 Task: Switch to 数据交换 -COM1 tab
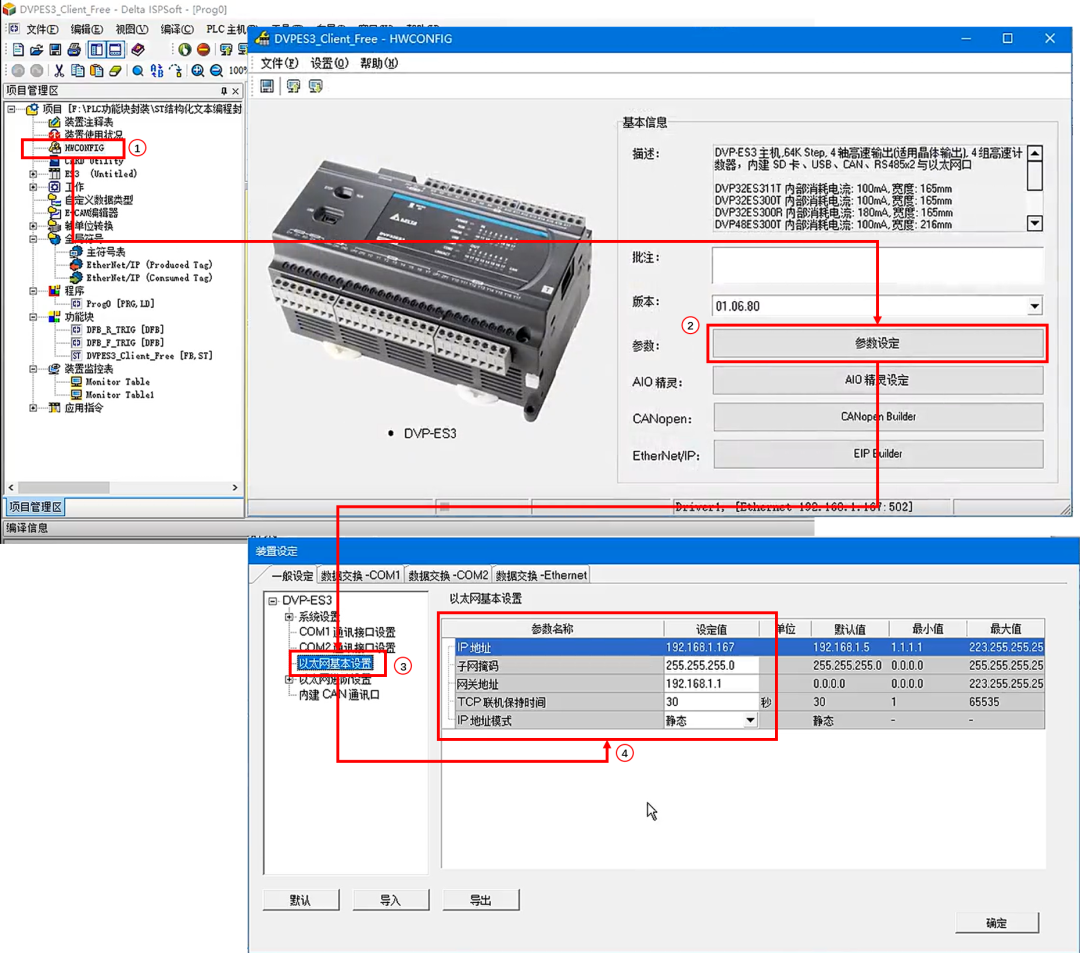360,576
